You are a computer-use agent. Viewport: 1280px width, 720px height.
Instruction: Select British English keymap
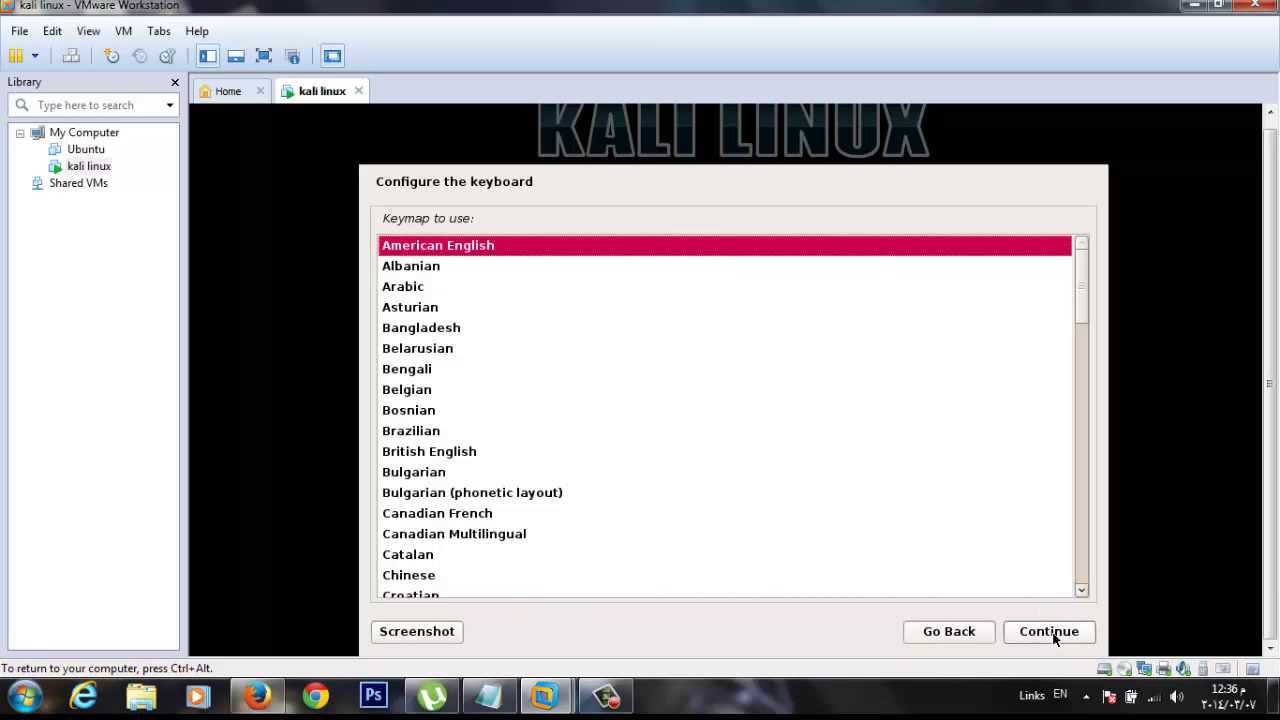tap(725, 451)
